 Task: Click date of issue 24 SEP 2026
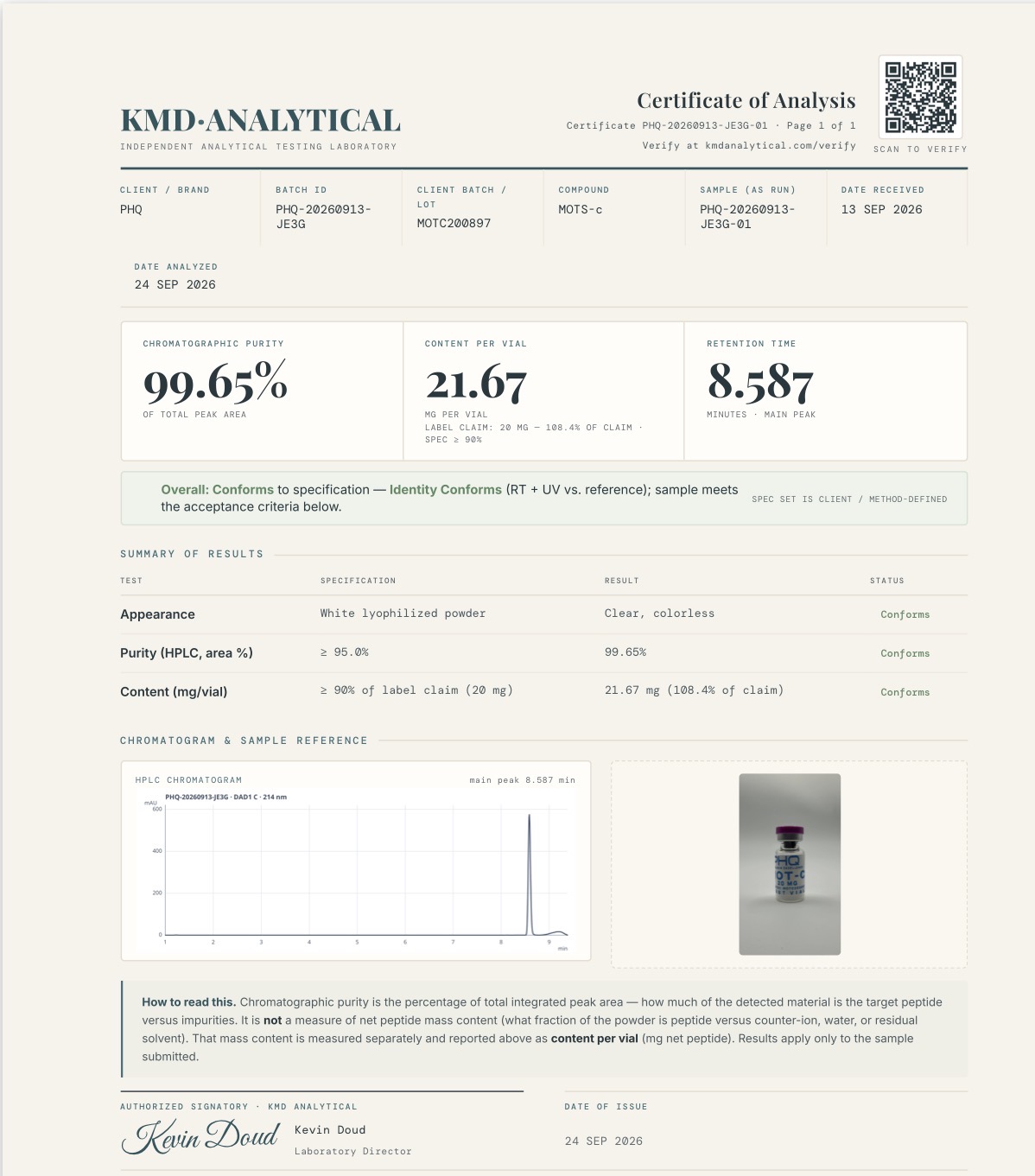pyautogui.click(x=603, y=1141)
